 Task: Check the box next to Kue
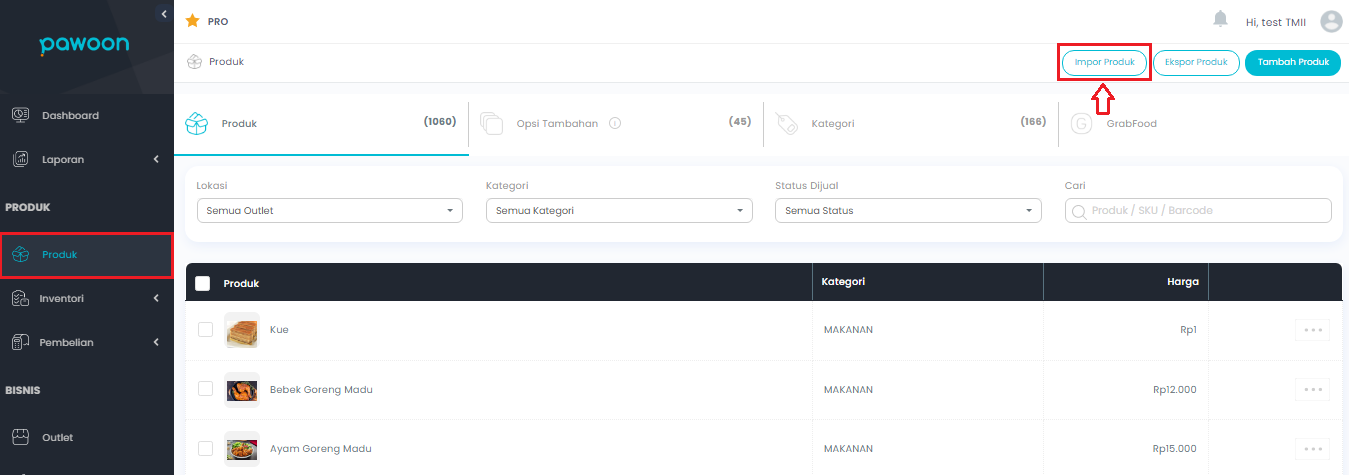(x=205, y=330)
